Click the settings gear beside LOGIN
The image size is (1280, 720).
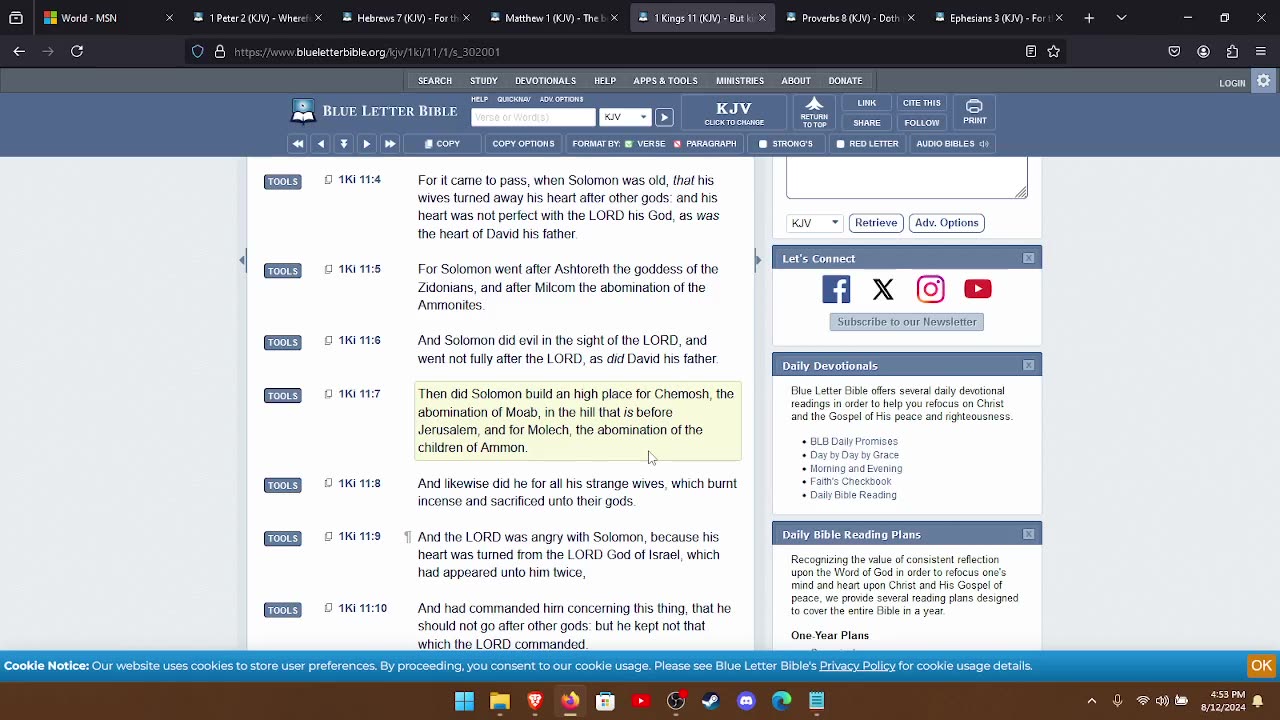point(1263,82)
